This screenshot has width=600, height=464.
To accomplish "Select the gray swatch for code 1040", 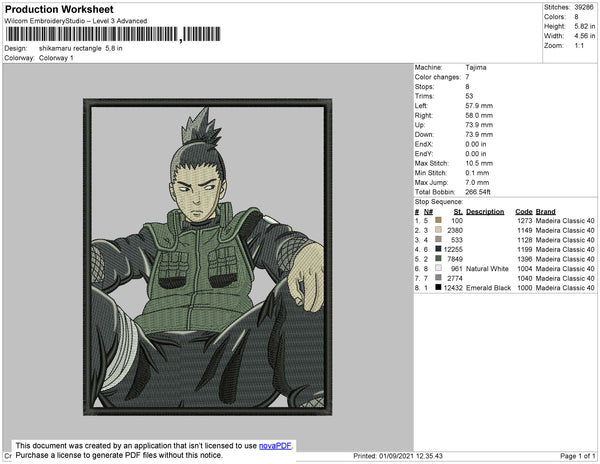I will tap(438, 278).
